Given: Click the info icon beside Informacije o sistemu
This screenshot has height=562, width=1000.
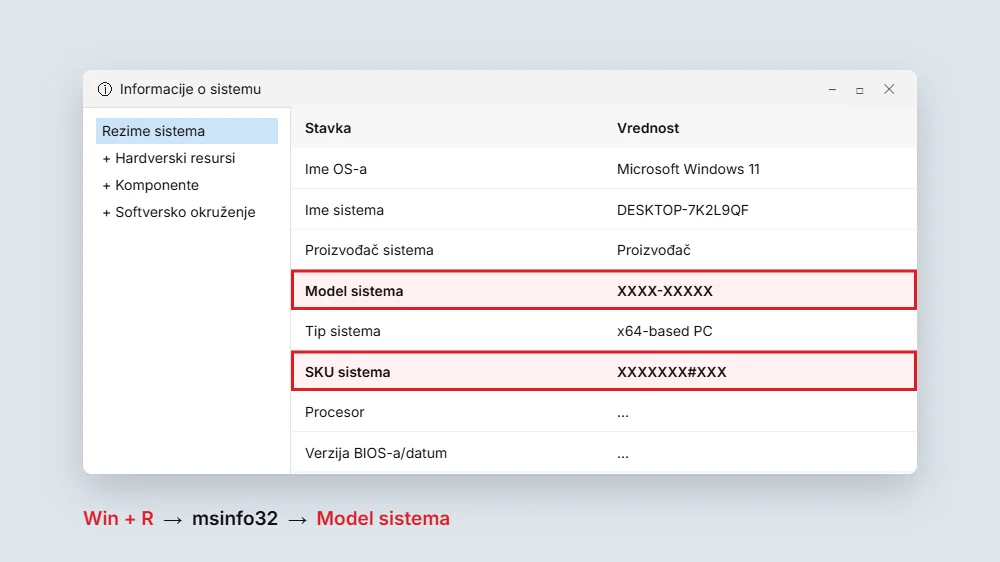Looking at the screenshot, I should (x=105, y=89).
